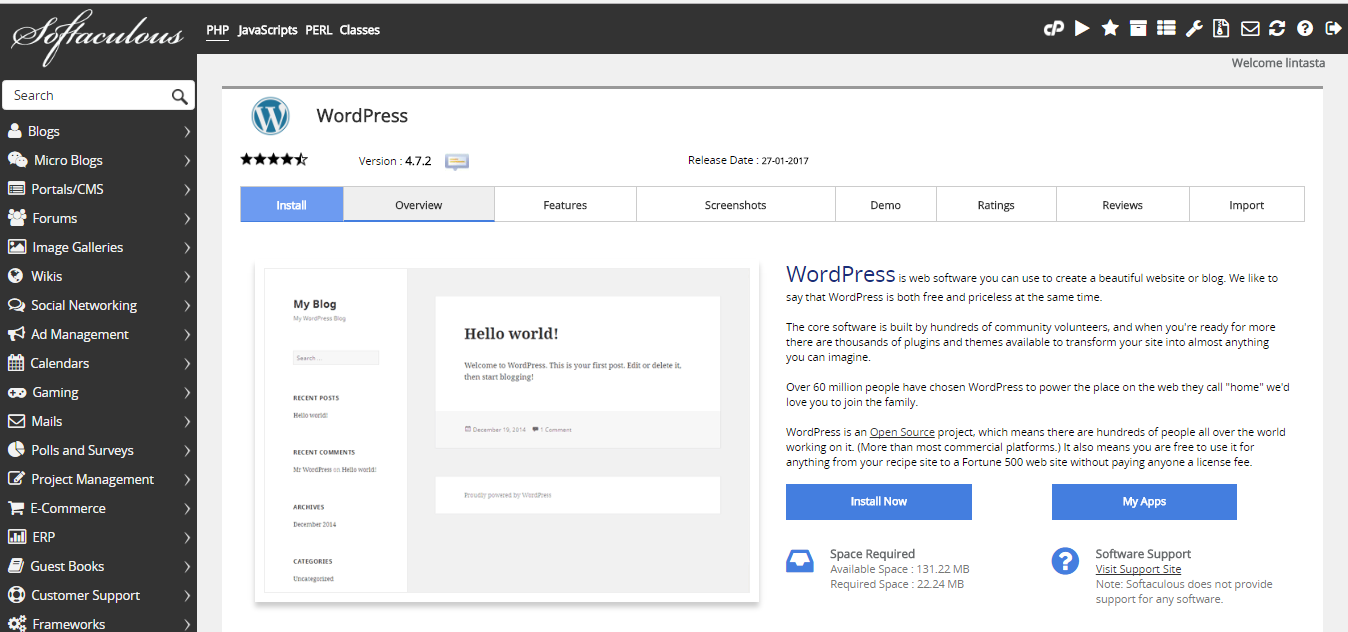Open the archive box installations icon

tap(1138, 28)
